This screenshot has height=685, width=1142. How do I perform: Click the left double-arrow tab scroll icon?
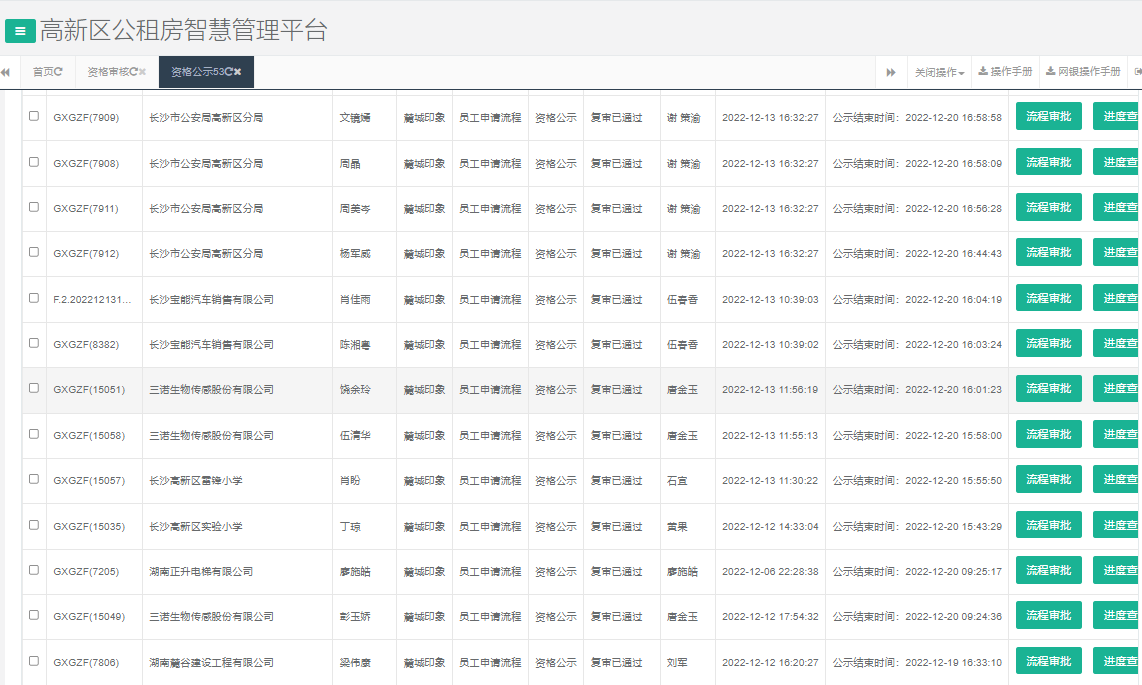coord(6,71)
